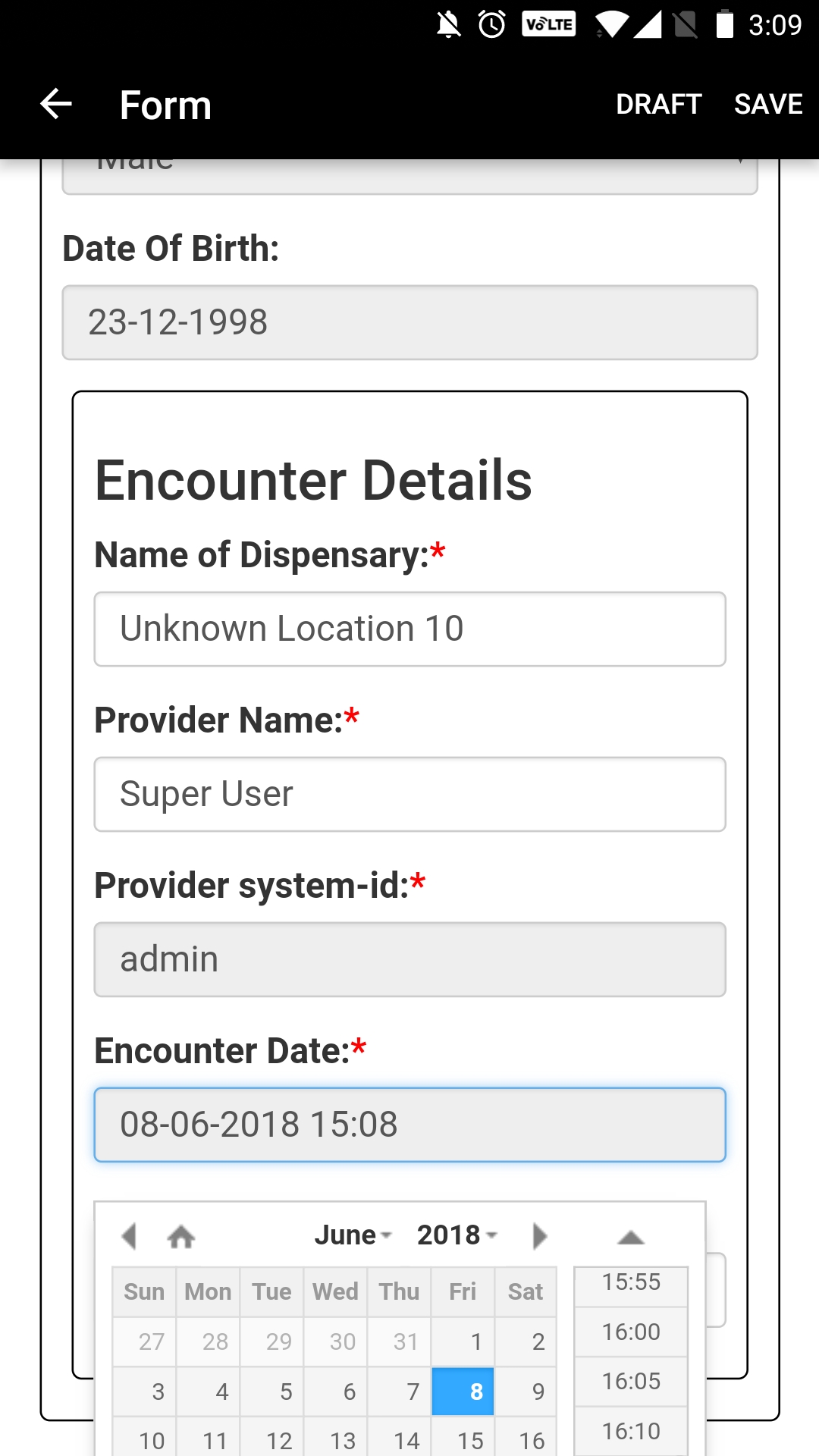This screenshot has height=1456, width=819.
Task: Choose highlighted date 8 in the calendar
Action: pos(463,1392)
